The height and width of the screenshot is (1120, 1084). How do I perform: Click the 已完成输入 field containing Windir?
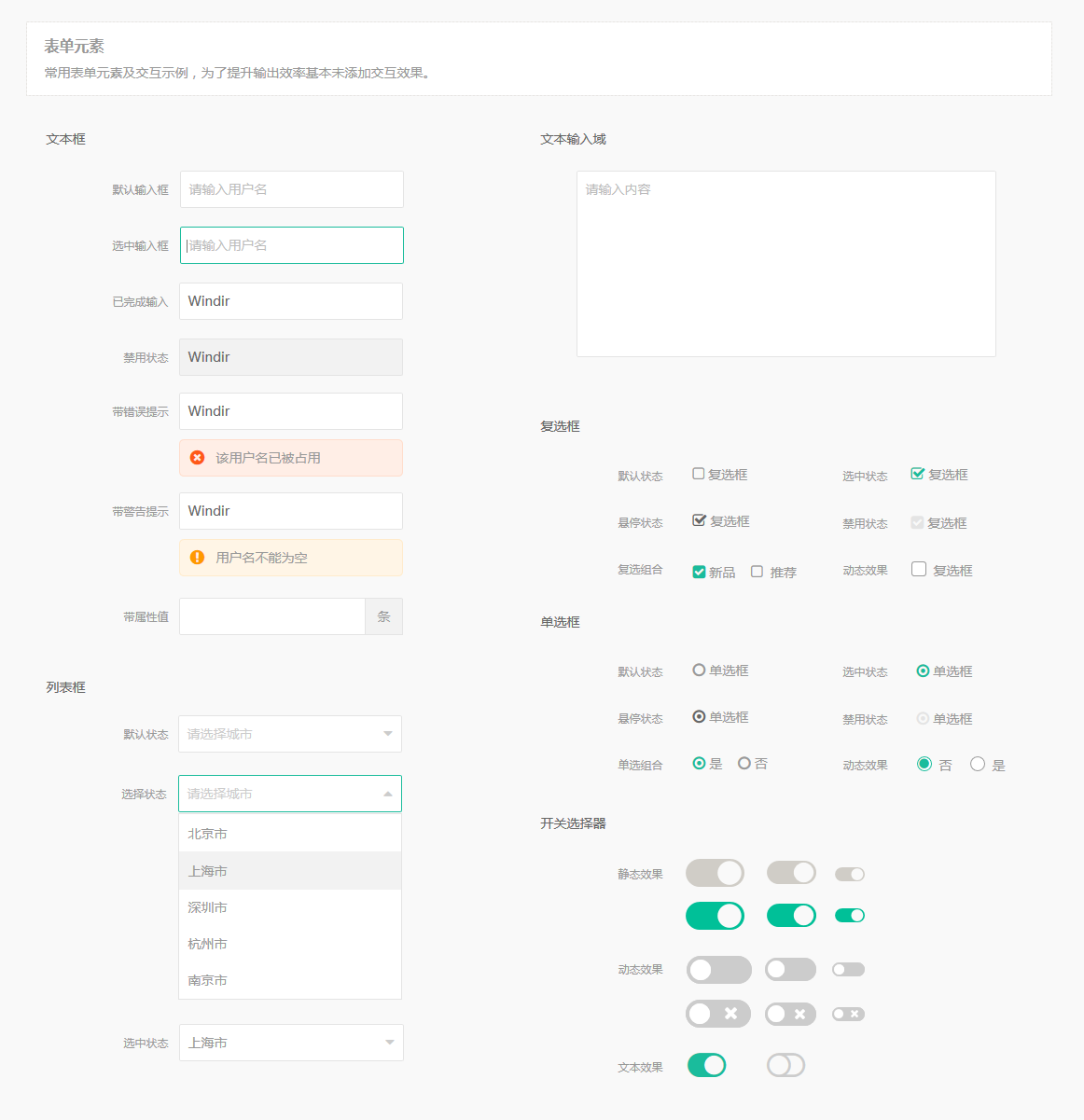(291, 301)
